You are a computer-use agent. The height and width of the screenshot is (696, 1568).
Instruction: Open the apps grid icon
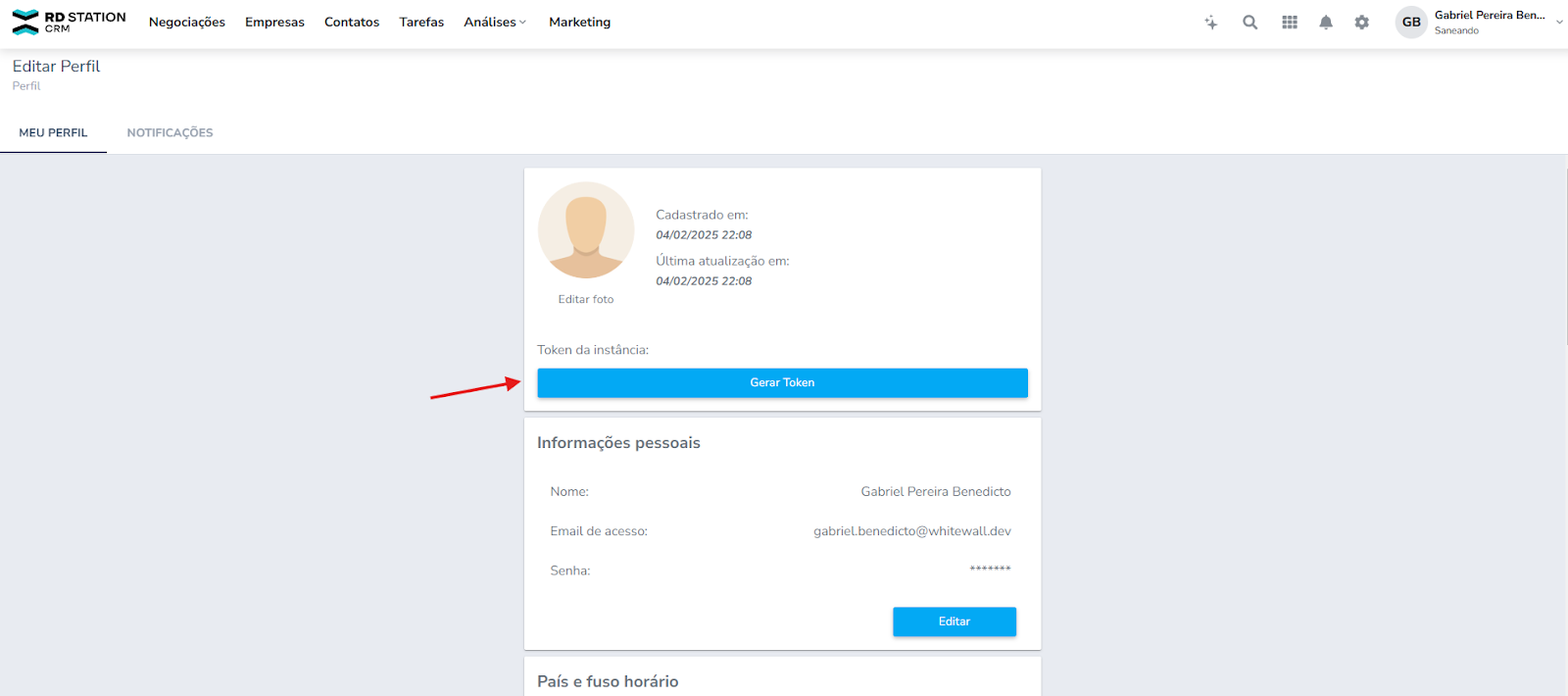1290,23
